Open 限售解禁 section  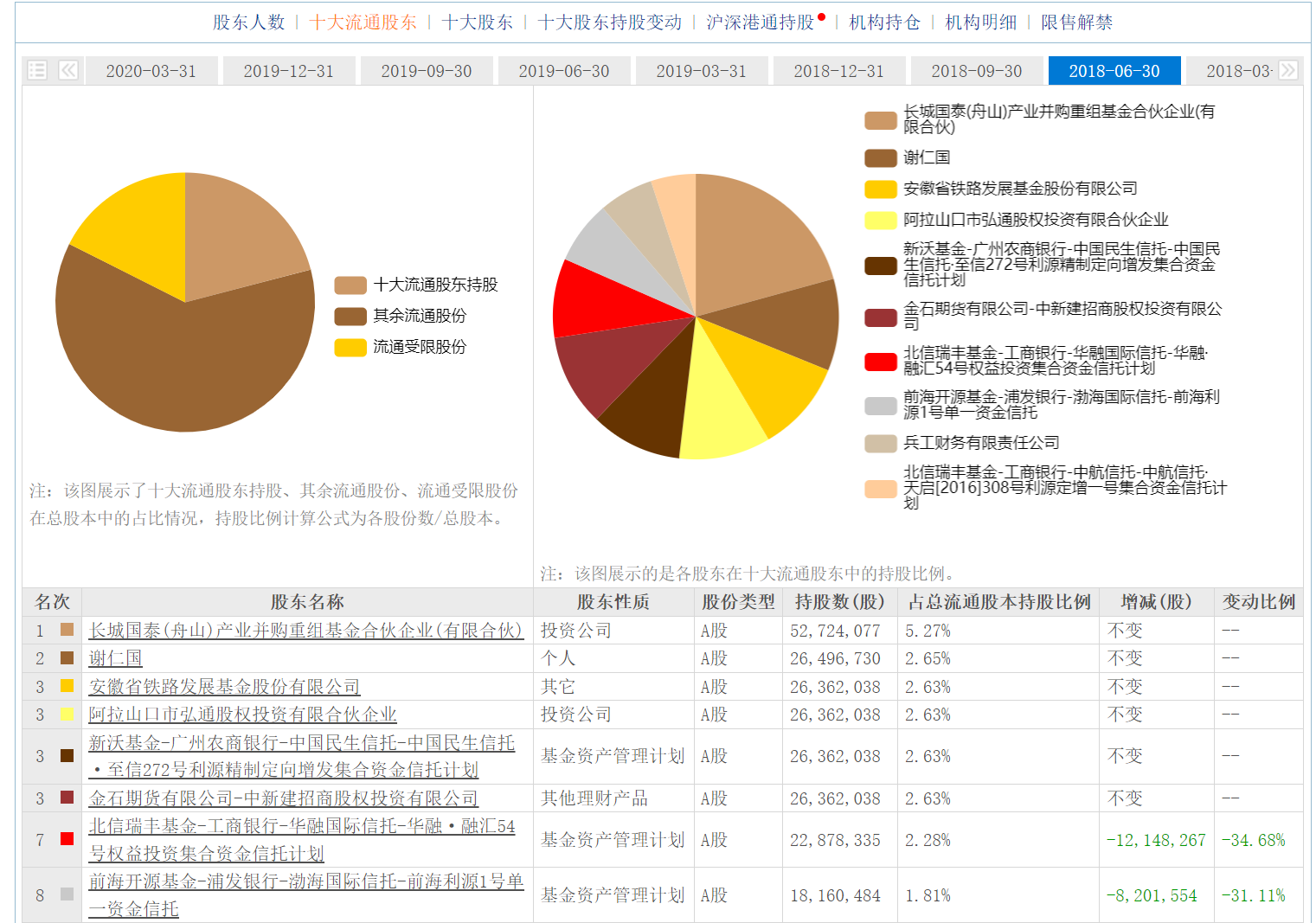point(1077,22)
